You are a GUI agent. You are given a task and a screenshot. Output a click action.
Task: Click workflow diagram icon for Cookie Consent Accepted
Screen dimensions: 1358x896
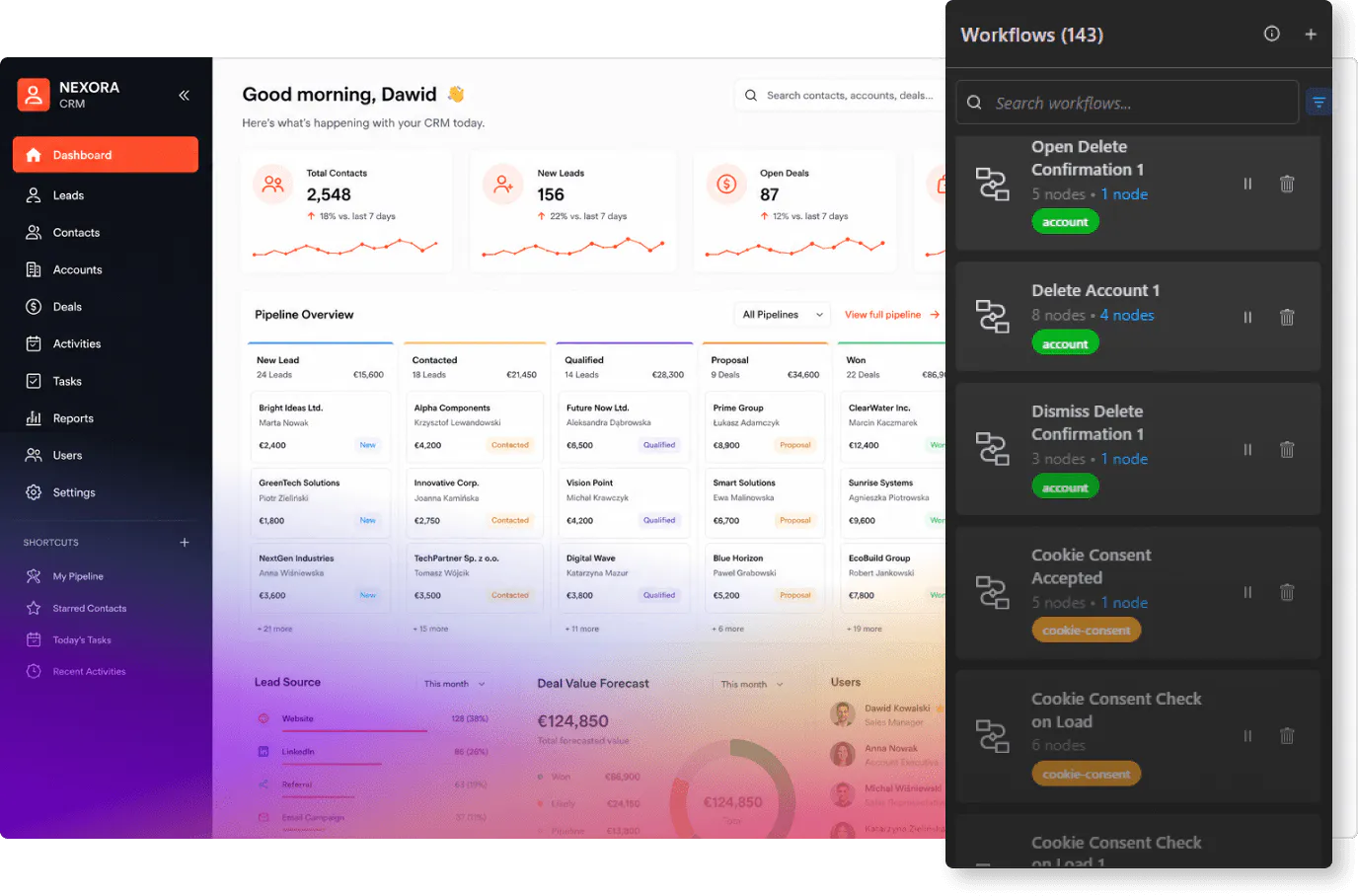click(x=993, y=592)
